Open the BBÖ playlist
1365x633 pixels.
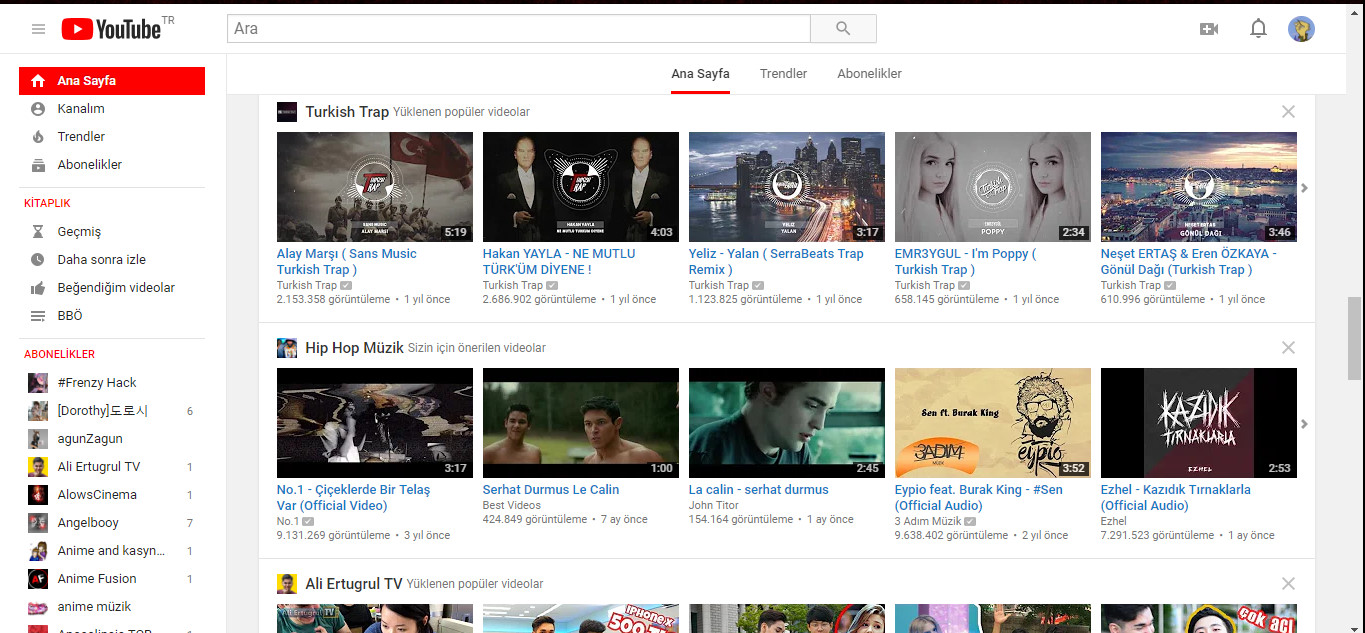click(112, 315)
